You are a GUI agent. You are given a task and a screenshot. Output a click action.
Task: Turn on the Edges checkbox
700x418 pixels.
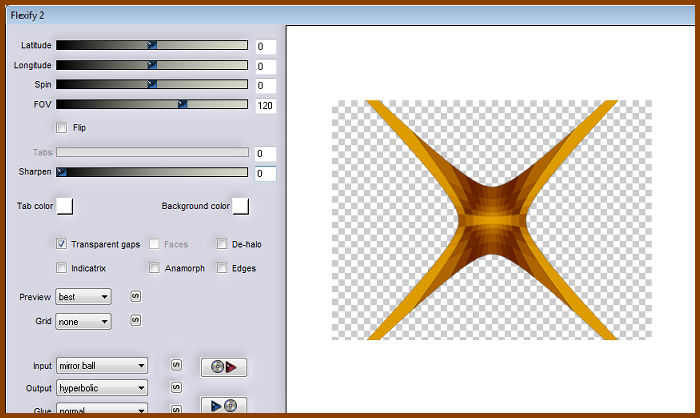(222, 268)
